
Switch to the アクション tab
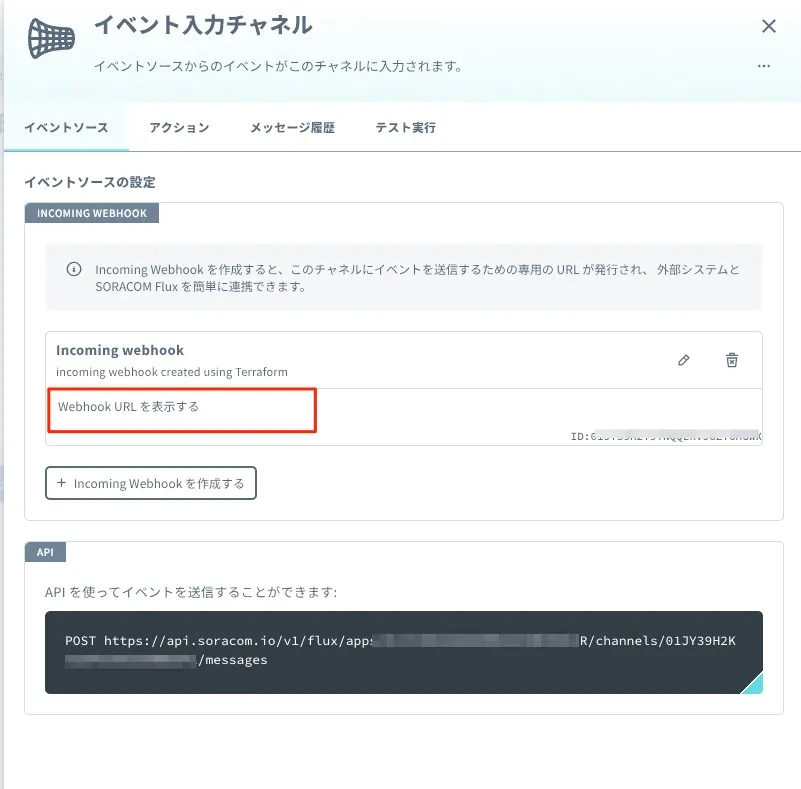pyautogui.click(x=179, y=127)
